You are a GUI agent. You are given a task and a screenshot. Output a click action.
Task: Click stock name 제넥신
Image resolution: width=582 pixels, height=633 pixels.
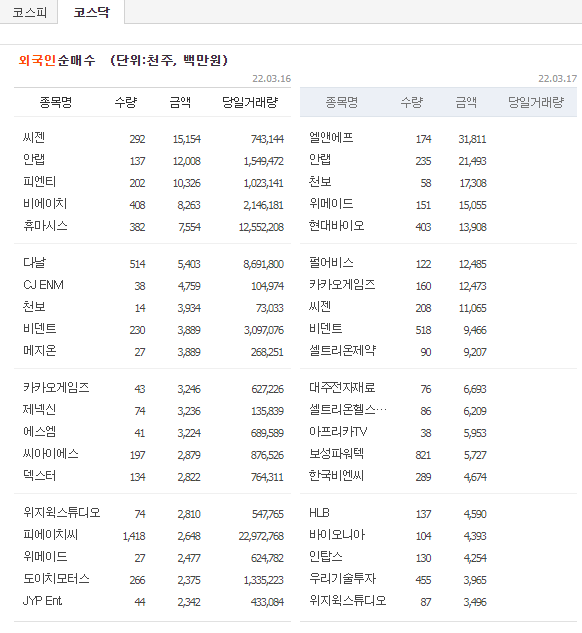(40, 410)
